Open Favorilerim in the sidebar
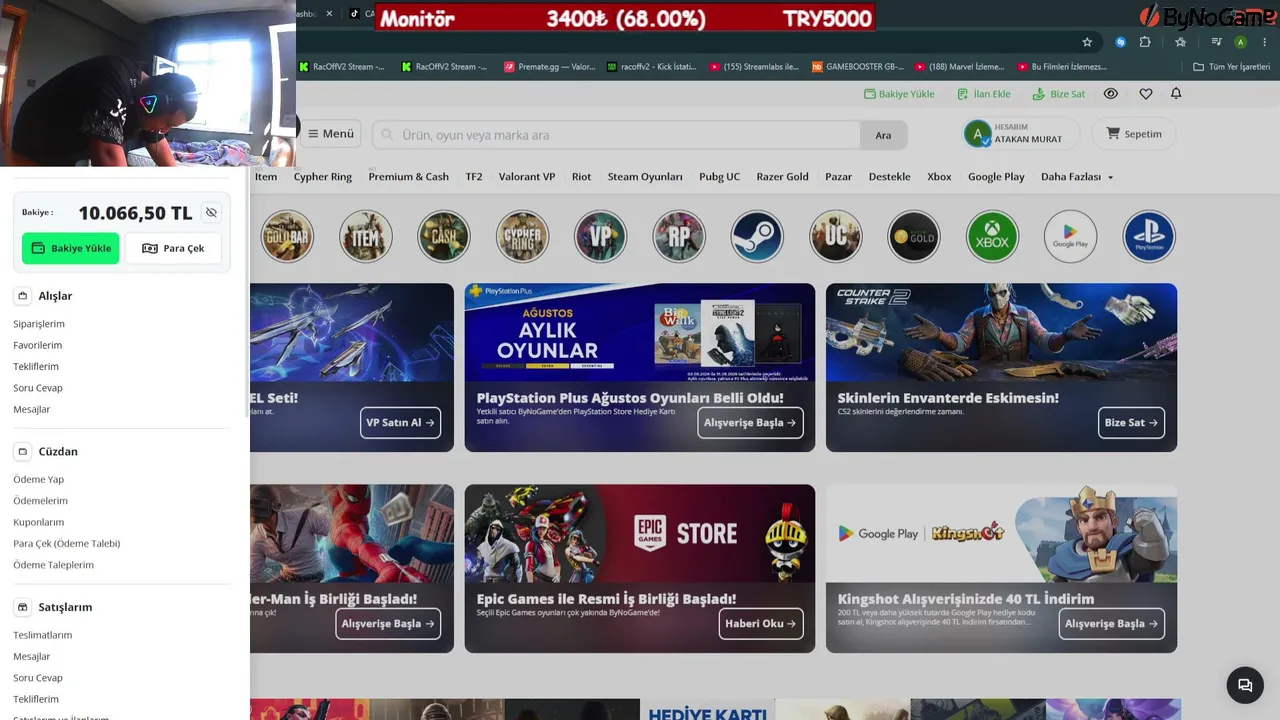This screenshot has height=720, width=1280. coord(38,345)
